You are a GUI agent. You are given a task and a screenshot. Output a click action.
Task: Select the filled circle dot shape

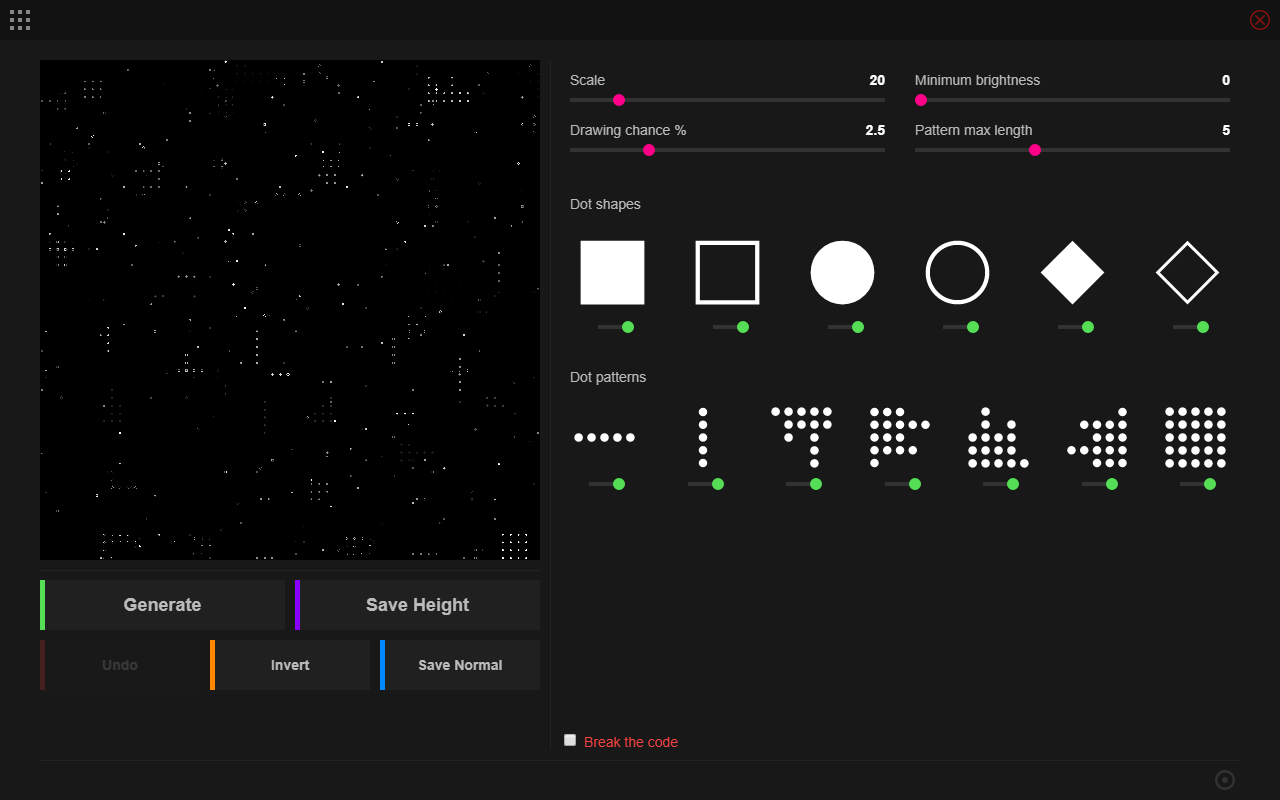tap(842, 272)
